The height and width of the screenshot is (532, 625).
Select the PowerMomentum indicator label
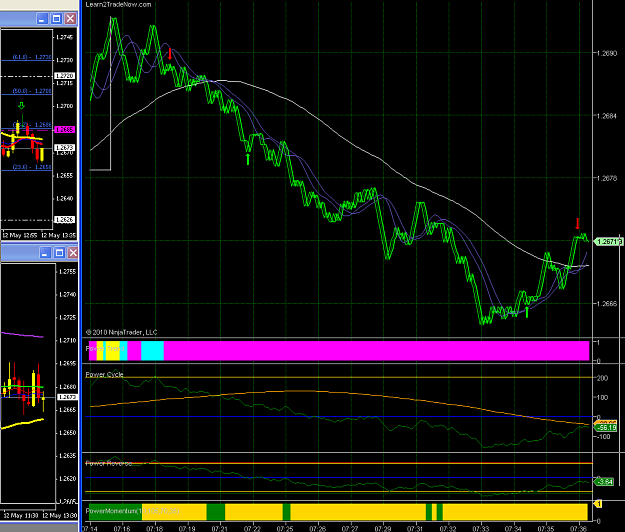(x=132, y=511)
